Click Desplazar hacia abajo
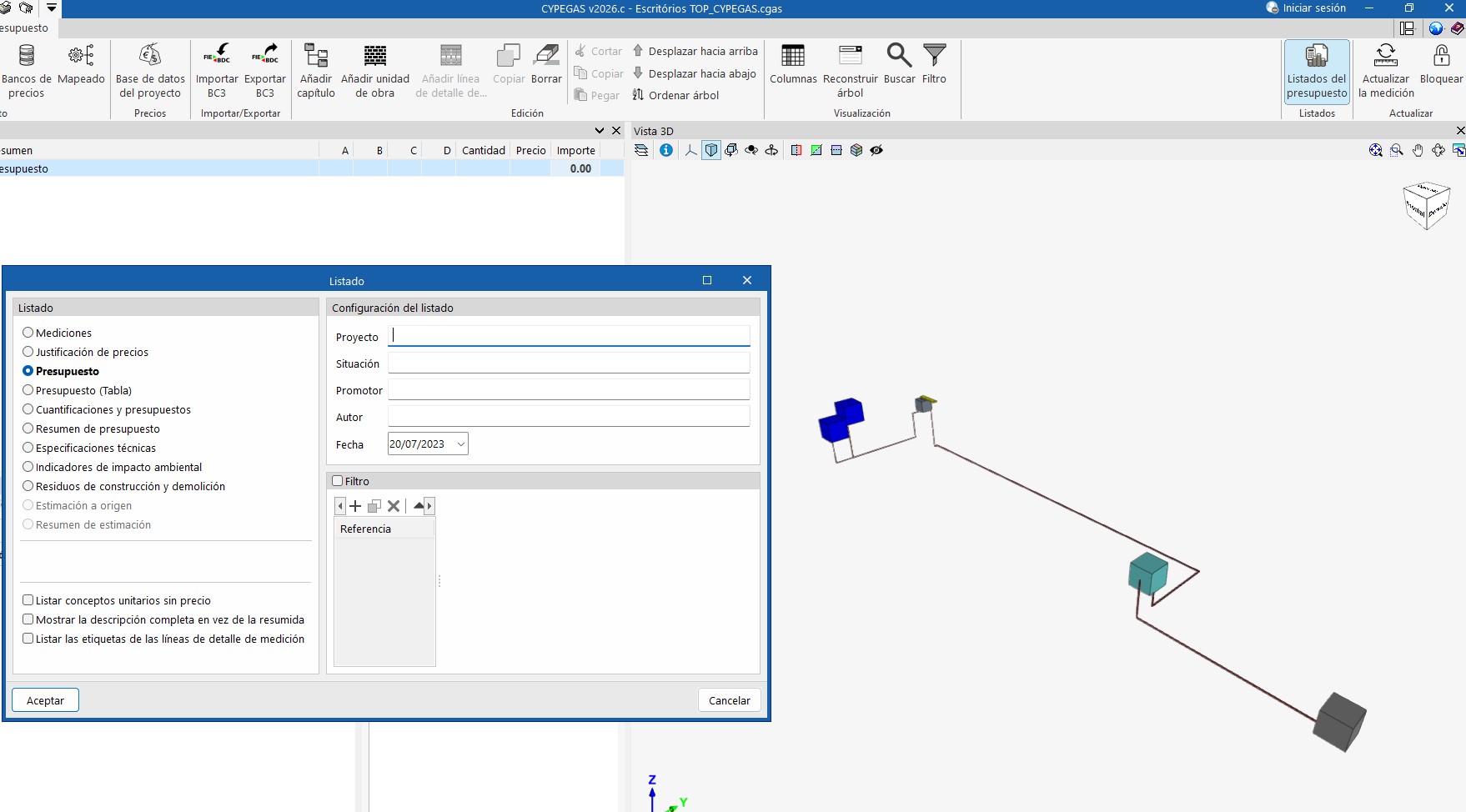The image size is (1466, 812). (694, 73)
